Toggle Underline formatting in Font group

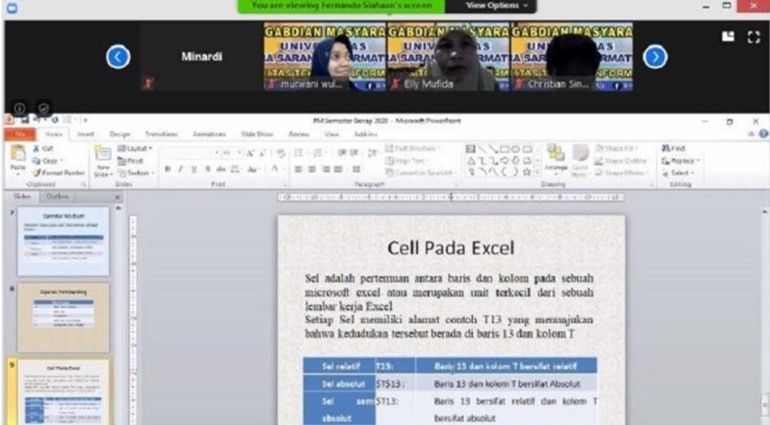tap(194, 169)
